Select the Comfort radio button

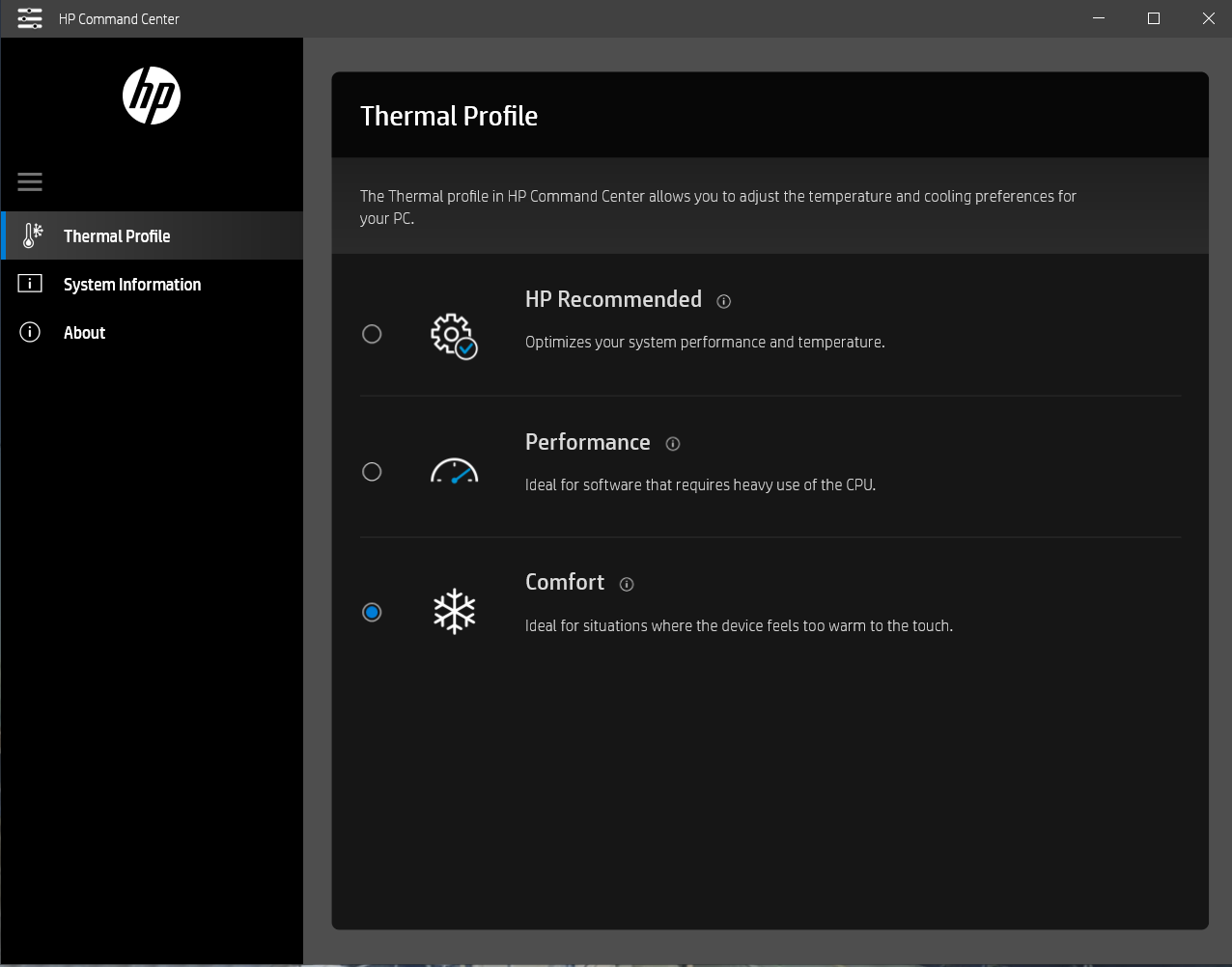tap(372, 612)
